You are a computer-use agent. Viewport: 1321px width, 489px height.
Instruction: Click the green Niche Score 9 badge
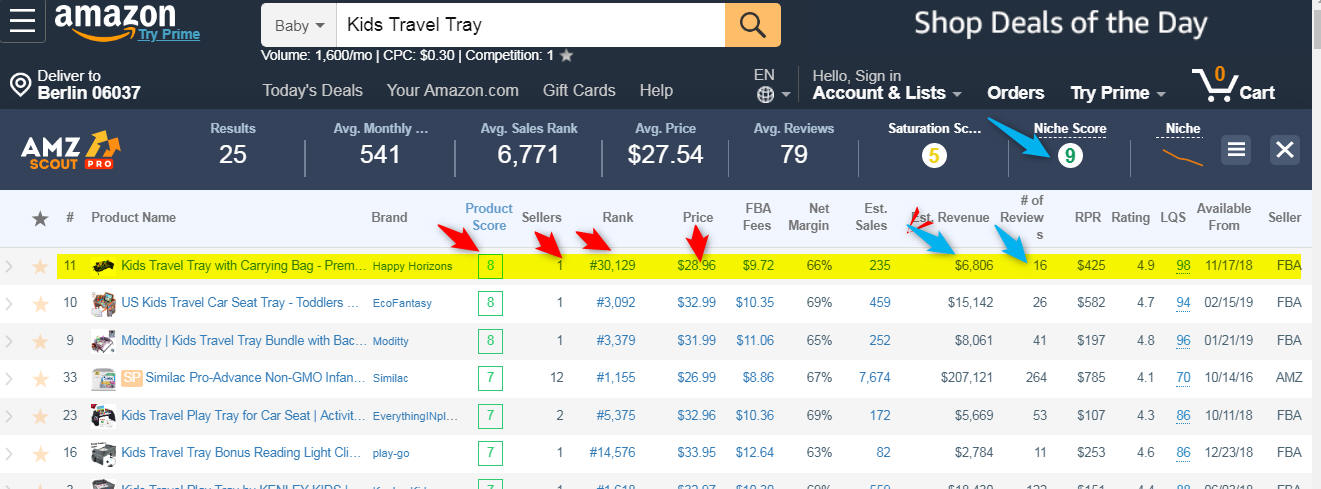[1069, 156]
